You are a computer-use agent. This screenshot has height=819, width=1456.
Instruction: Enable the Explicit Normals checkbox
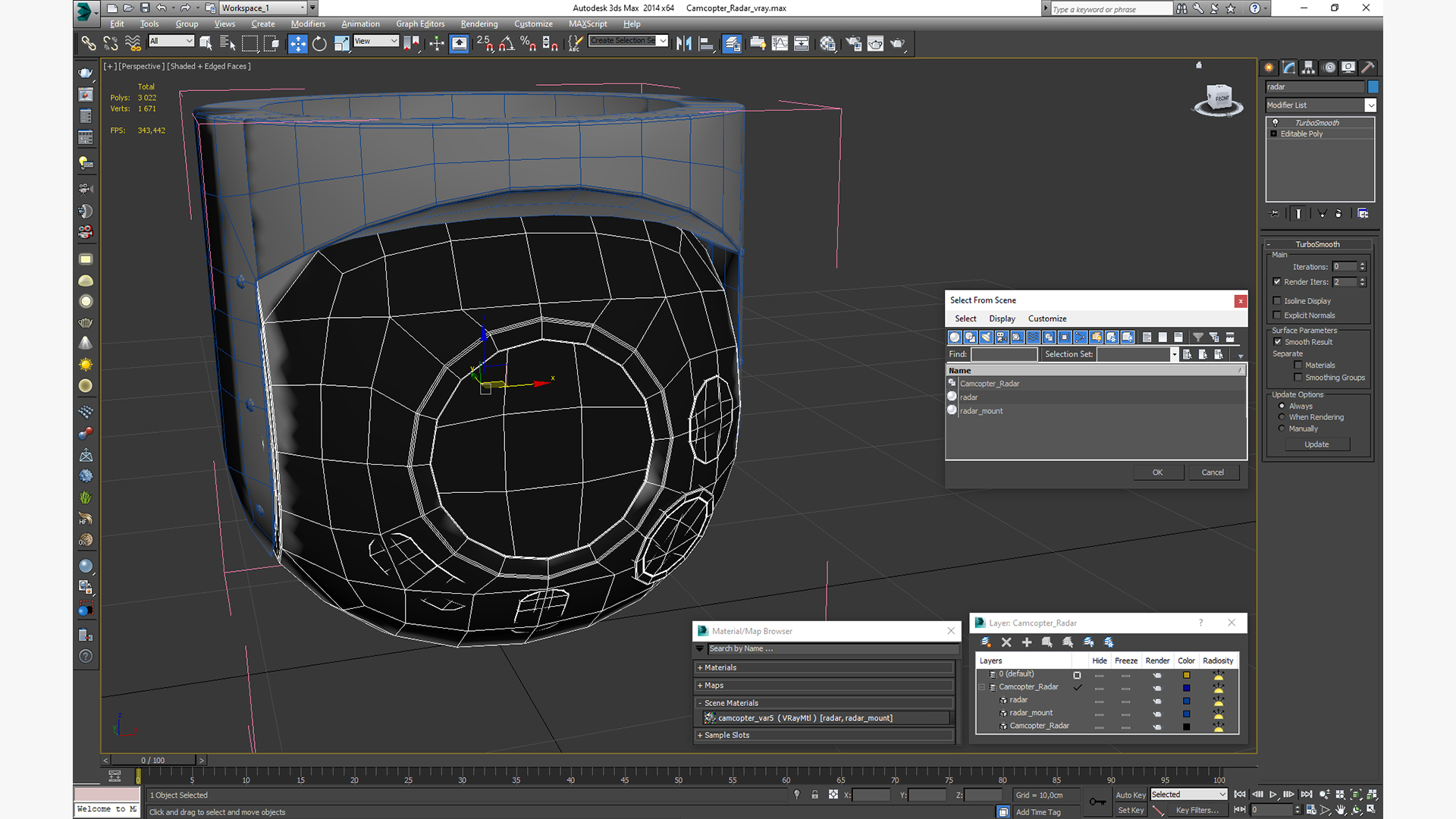pyautogui.click(x=1277, y=315)
